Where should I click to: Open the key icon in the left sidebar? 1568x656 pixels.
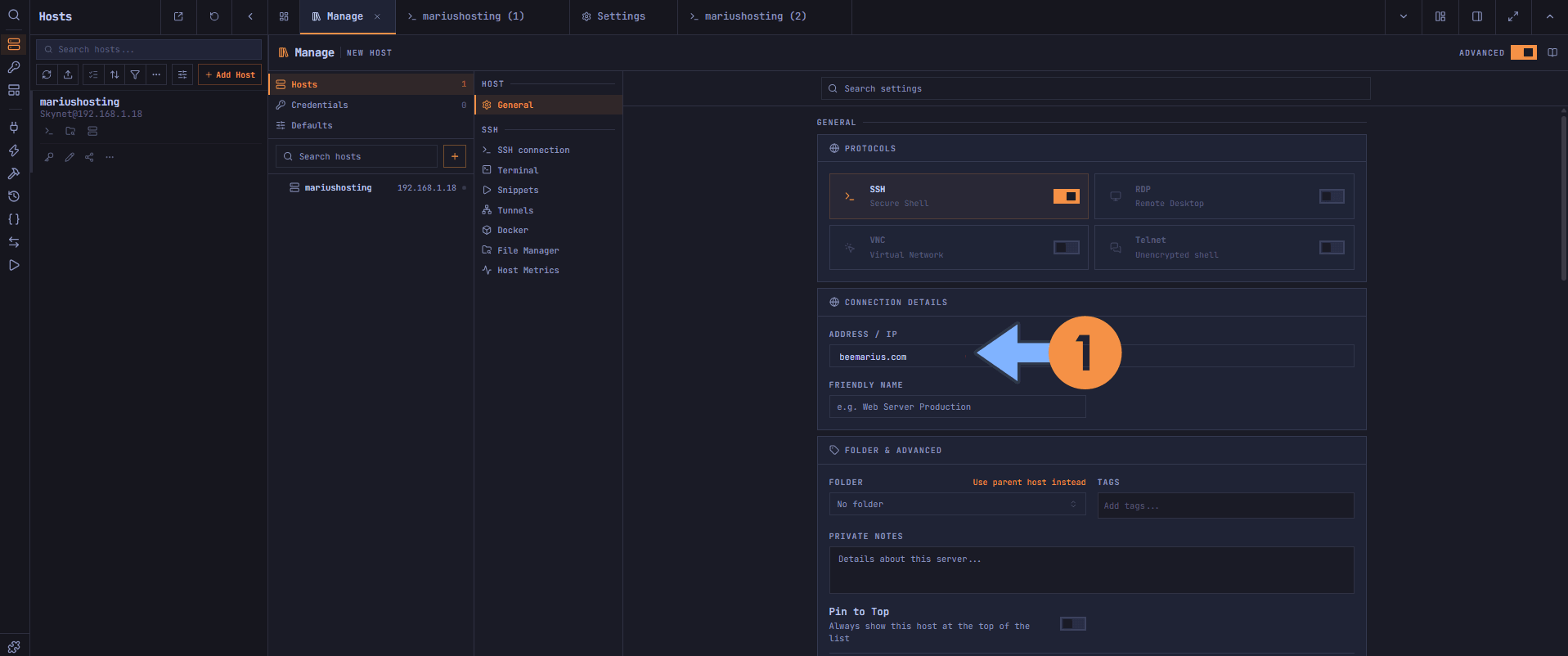point(14,67)
